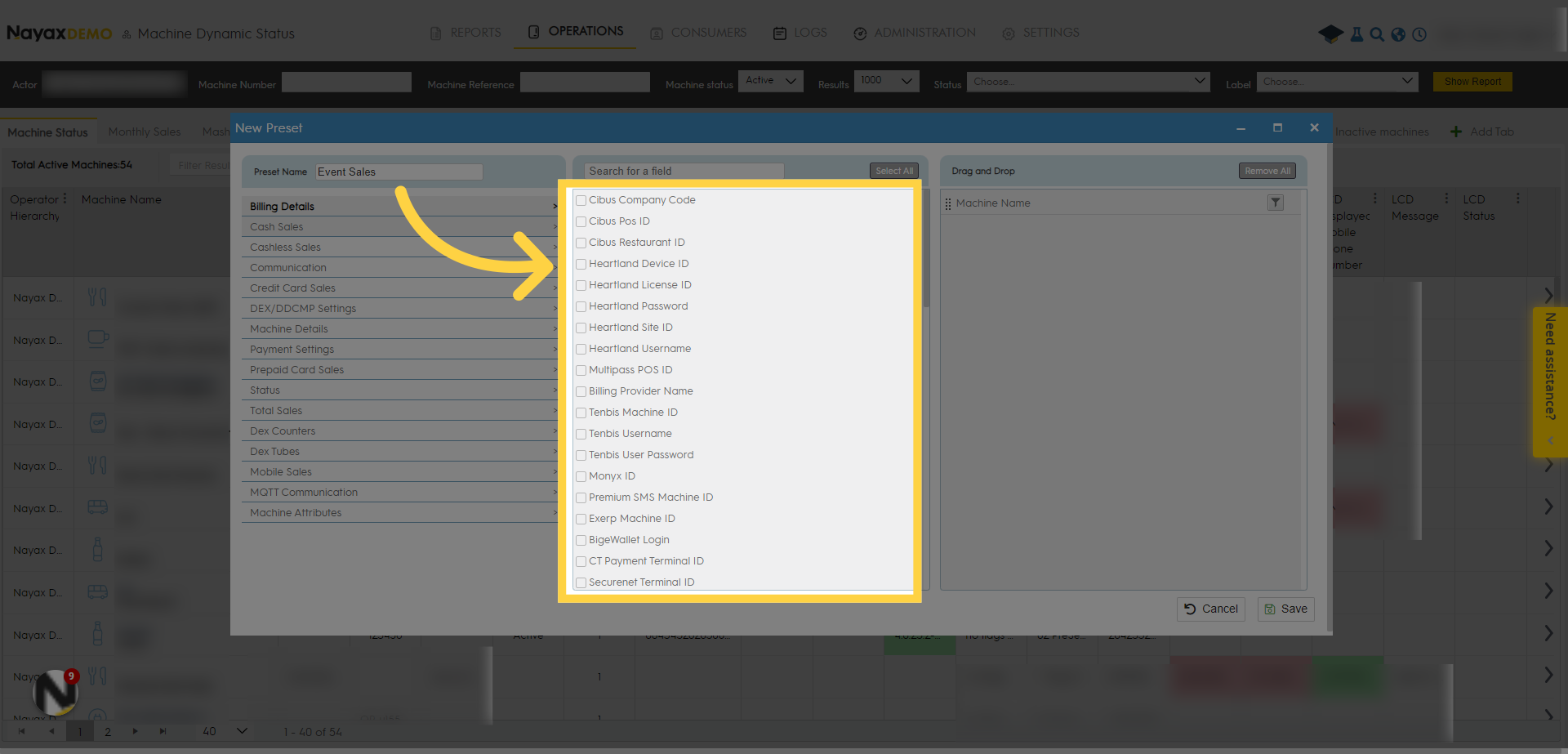
Task: Open the Results dropdown showing 1000
Action: click(x=886, y=81)
